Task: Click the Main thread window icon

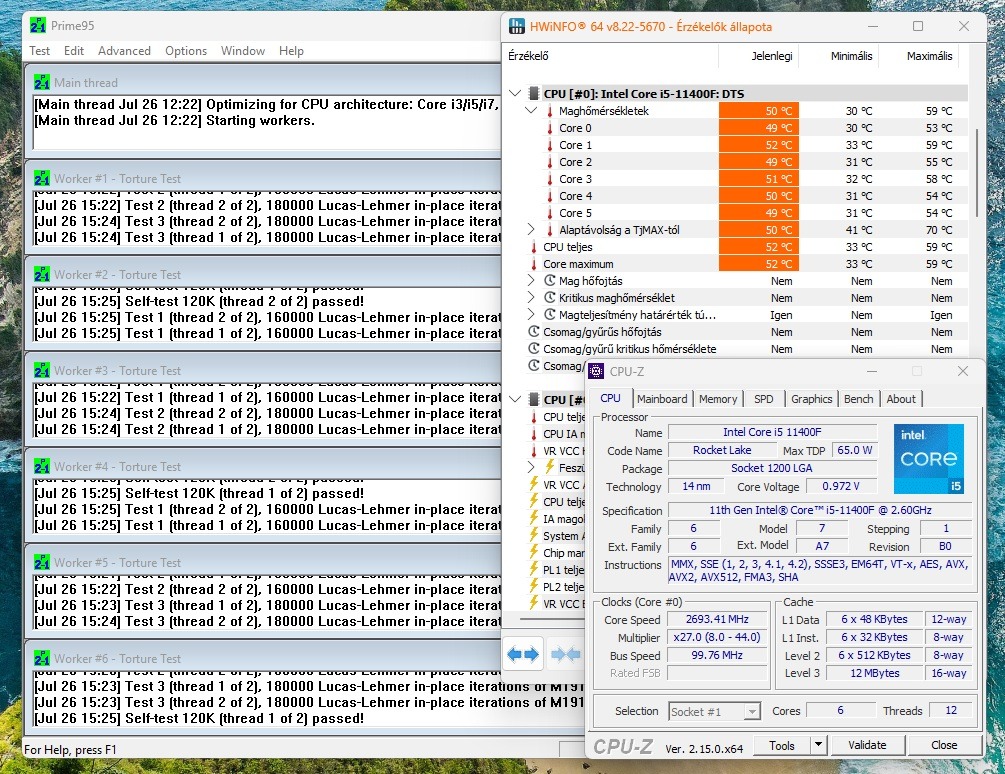Action: 42,83
